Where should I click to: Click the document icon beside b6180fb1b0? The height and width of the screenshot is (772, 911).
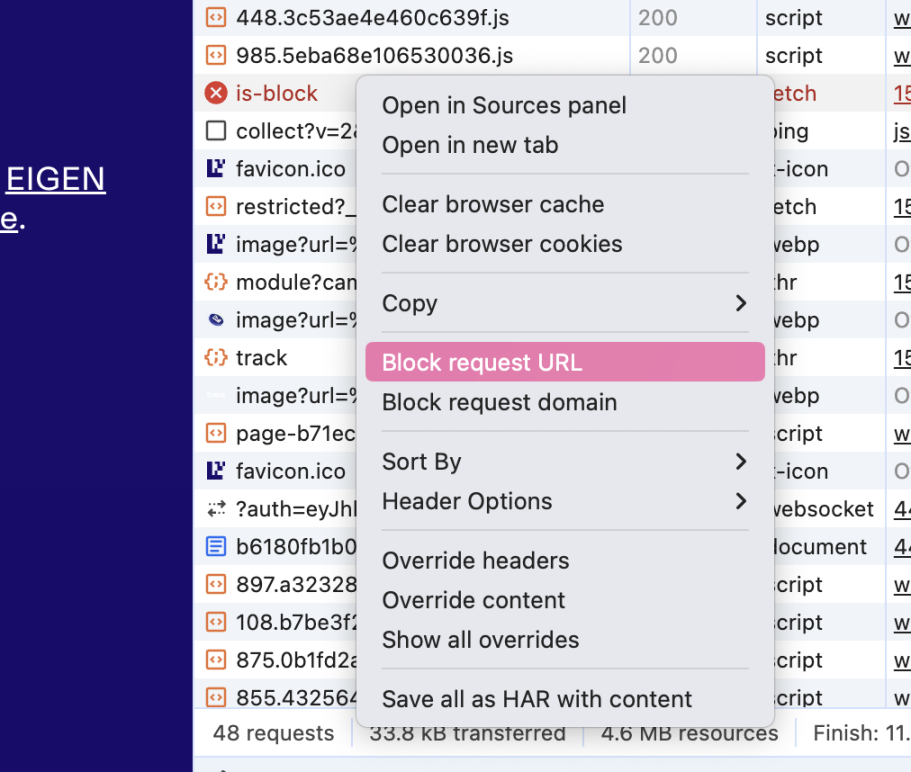[x=215, y=547]
